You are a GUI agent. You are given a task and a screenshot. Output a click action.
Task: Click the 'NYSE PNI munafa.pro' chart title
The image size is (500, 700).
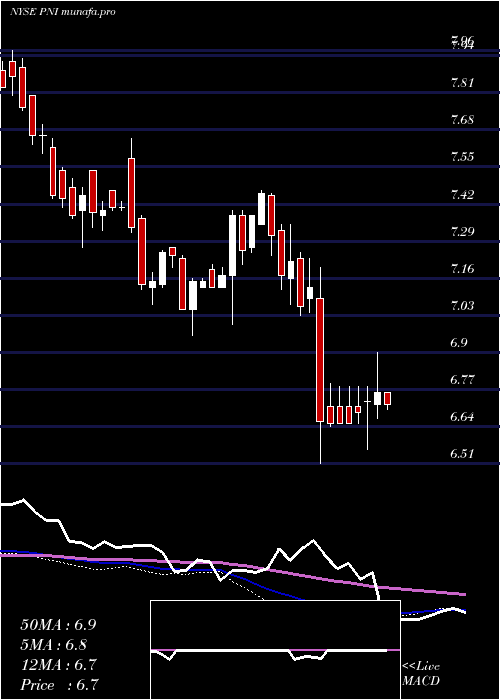[62, 12]
